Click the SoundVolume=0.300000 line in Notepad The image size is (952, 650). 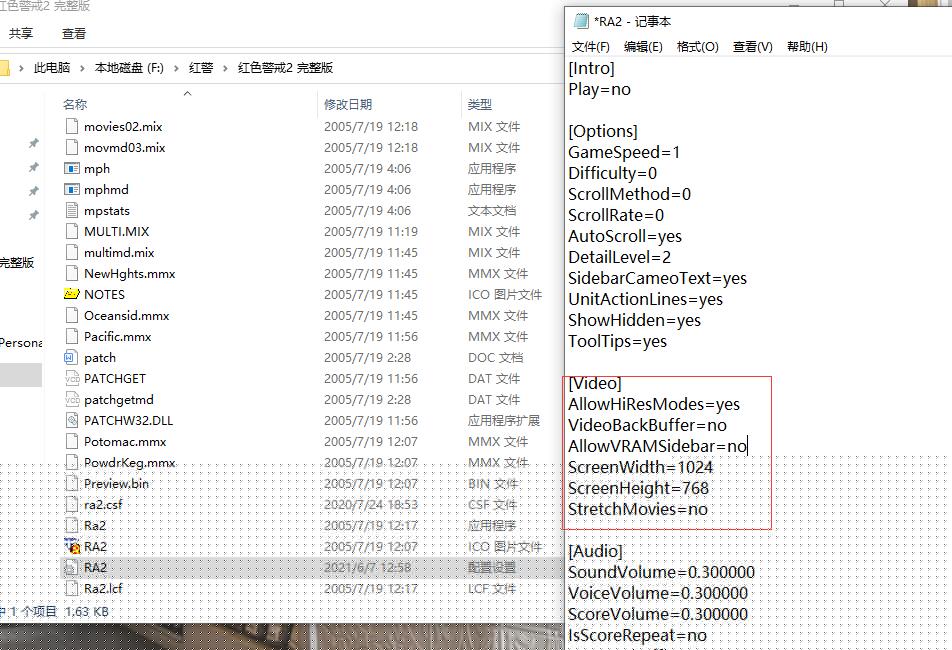coord(661,572)
